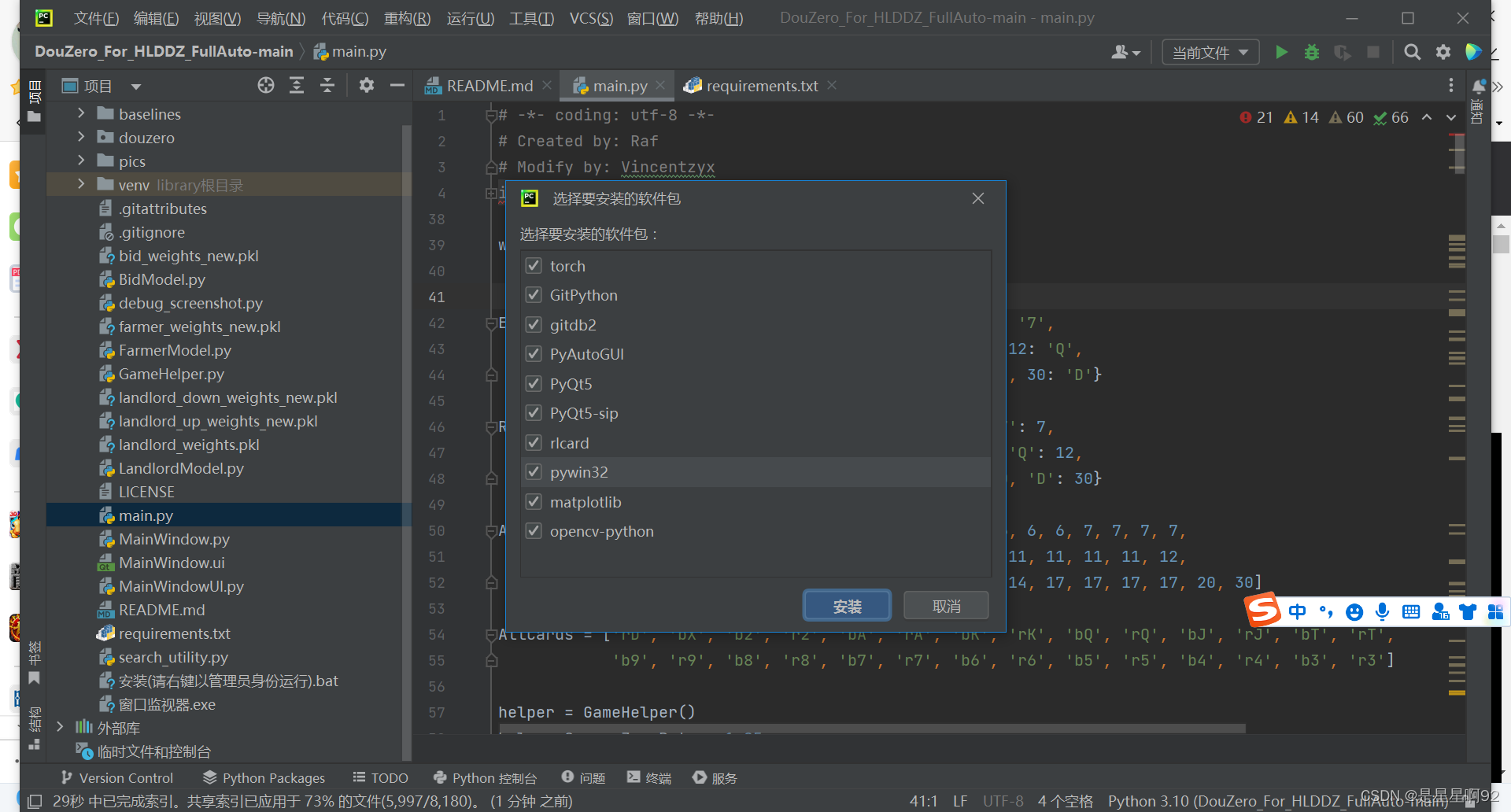This screenshot has width=1511, height=812.
Task: Open the 当前文件 run configuration dropdown
Action: pos(1210,53)
